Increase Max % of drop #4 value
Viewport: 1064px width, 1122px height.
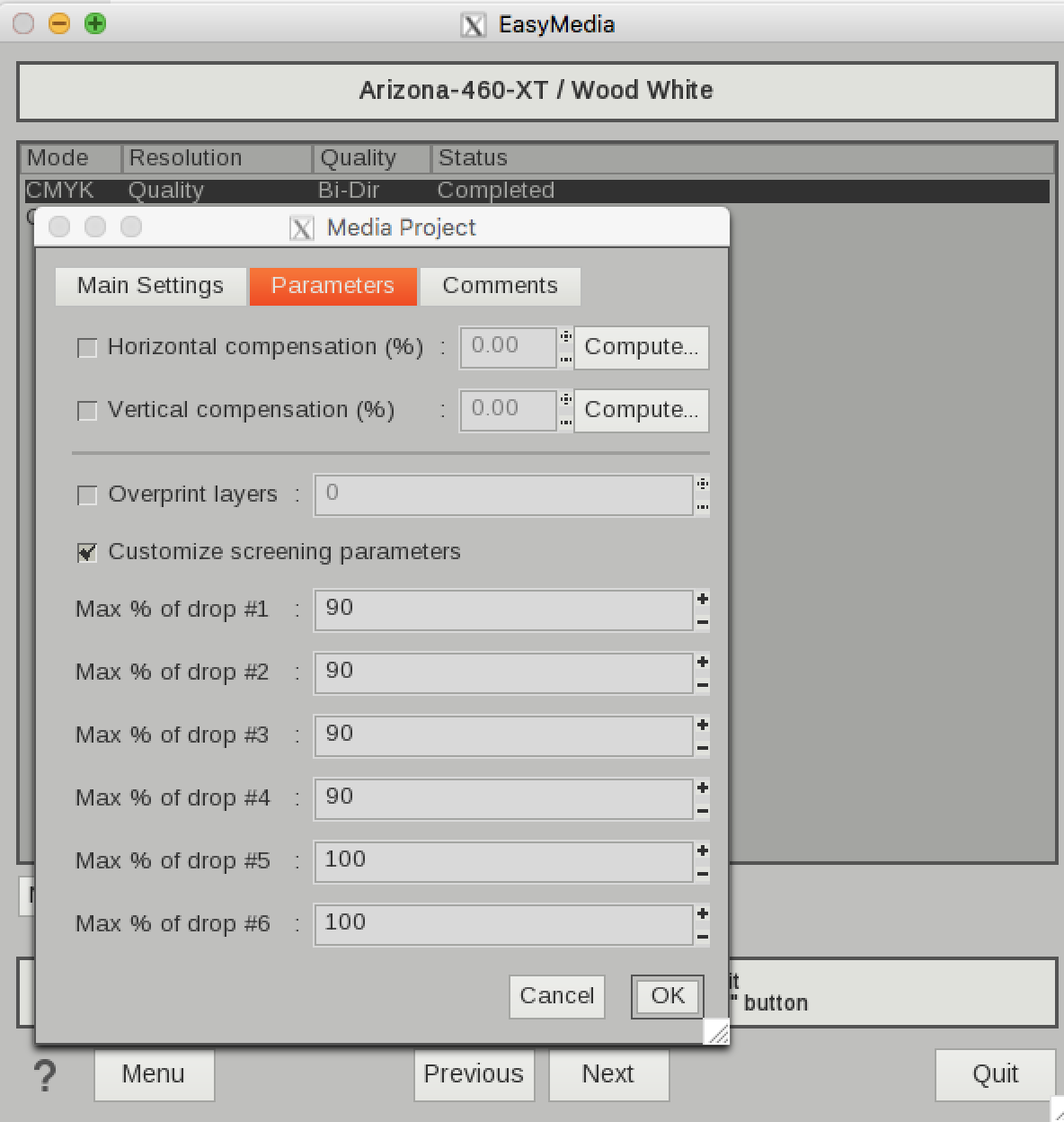point(703,788)
